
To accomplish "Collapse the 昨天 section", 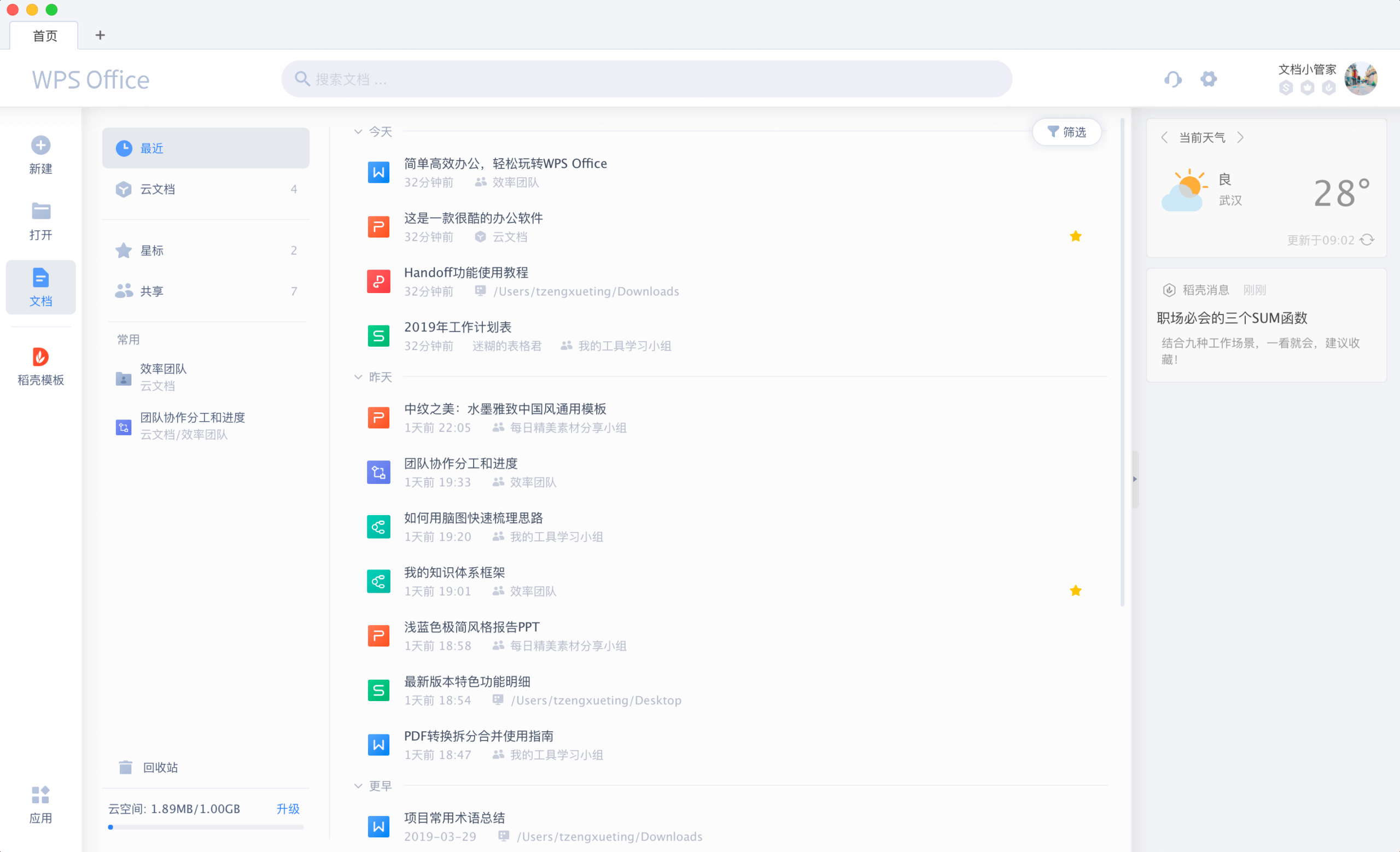I will (x=358, y=377).
